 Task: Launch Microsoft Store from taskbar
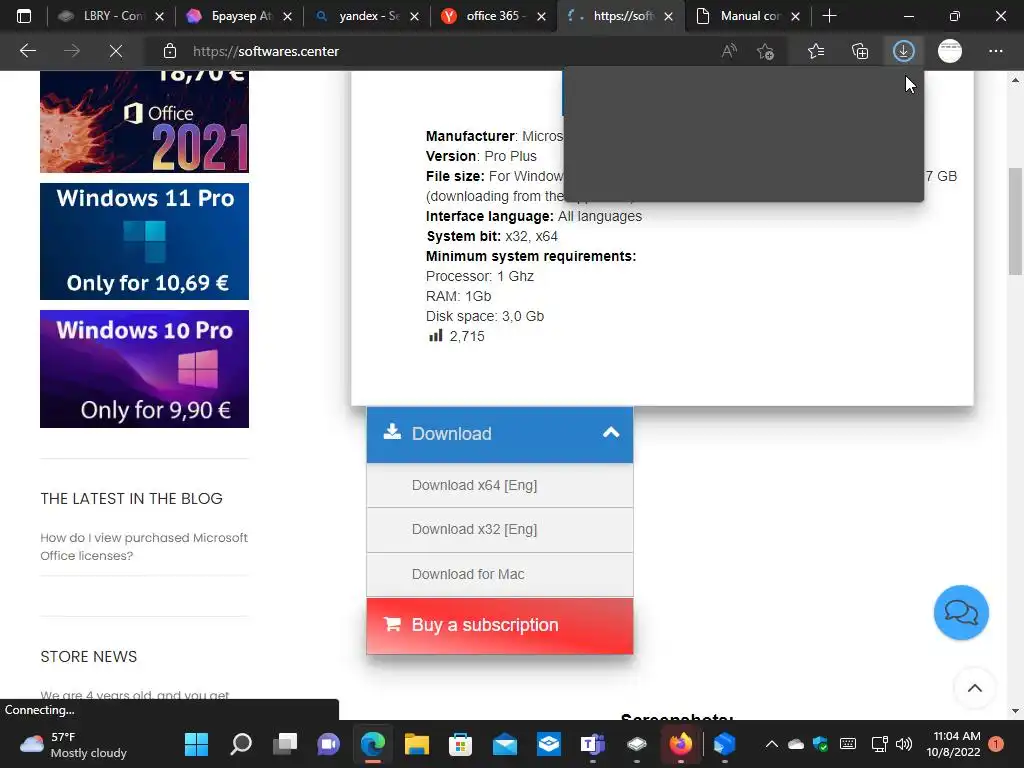(x=460, y=744)
